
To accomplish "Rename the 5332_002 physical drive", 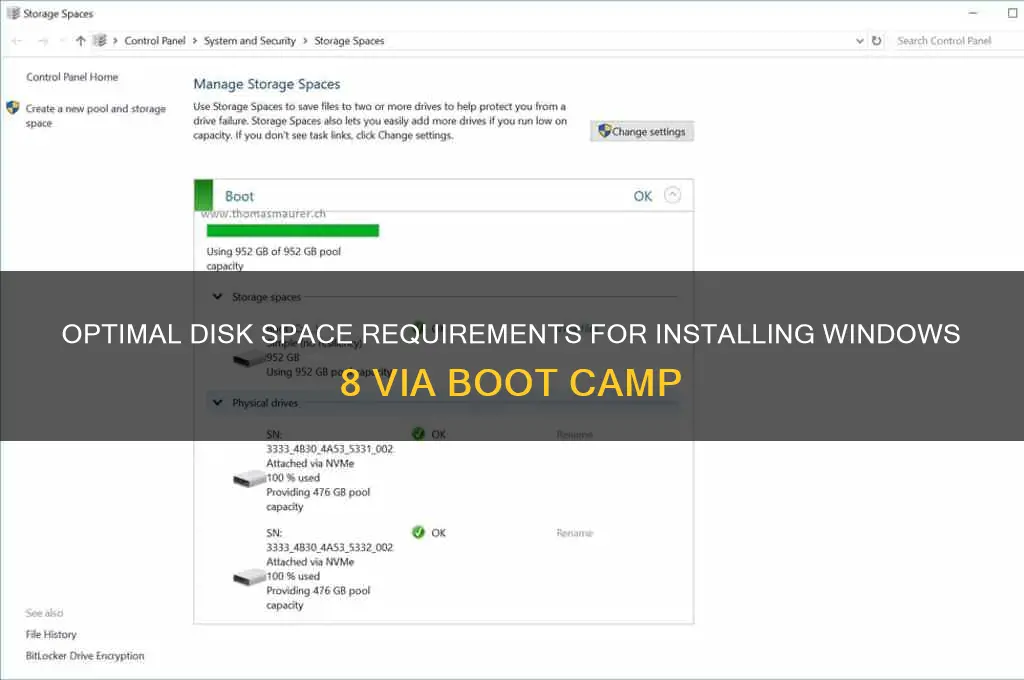I will tap(575, 533).
